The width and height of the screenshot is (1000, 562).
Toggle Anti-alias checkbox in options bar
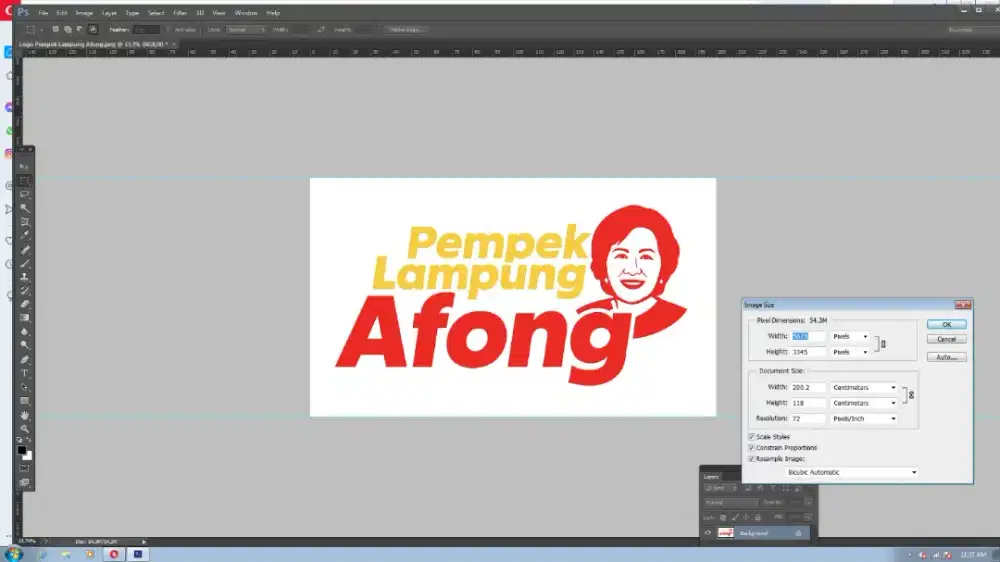170,30
